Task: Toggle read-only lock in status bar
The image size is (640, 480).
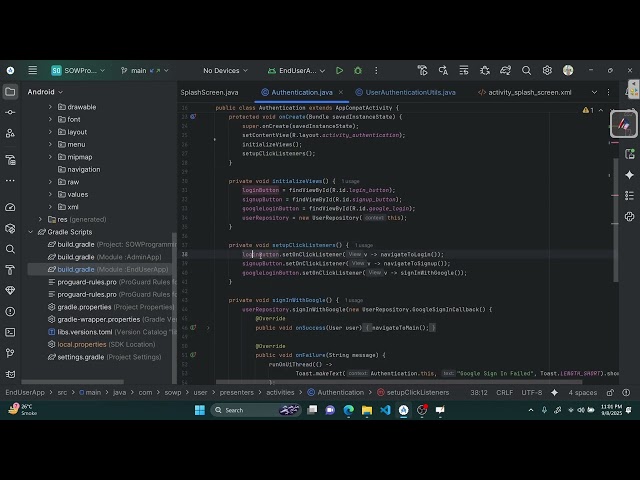Action: 610,393
